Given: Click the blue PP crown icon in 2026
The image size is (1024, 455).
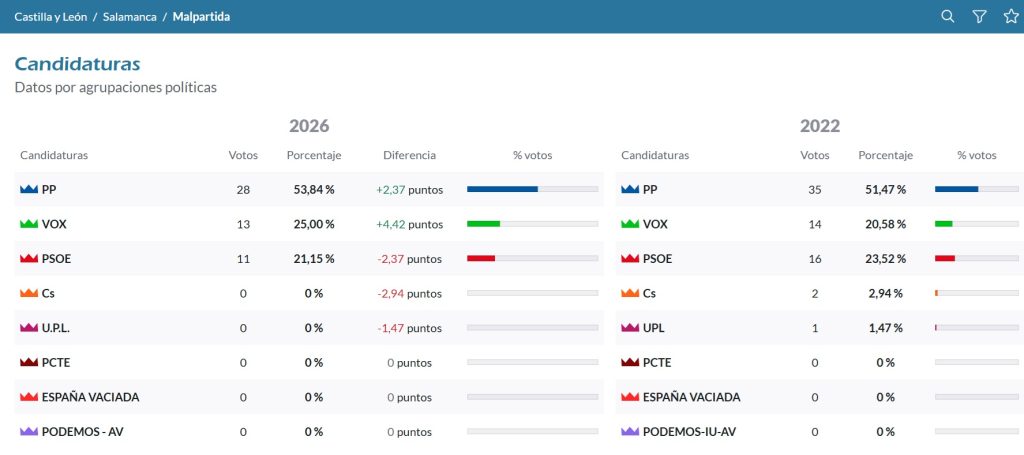Looking at the screenshot, I should point(29,189).
